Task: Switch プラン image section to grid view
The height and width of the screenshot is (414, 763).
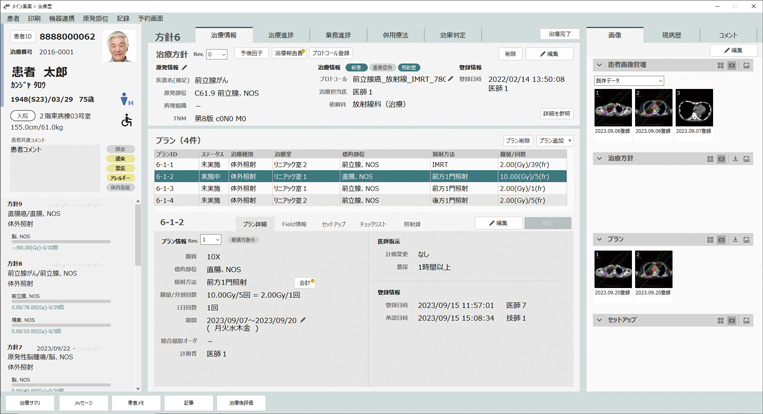Action: click(x=710, y=239)
